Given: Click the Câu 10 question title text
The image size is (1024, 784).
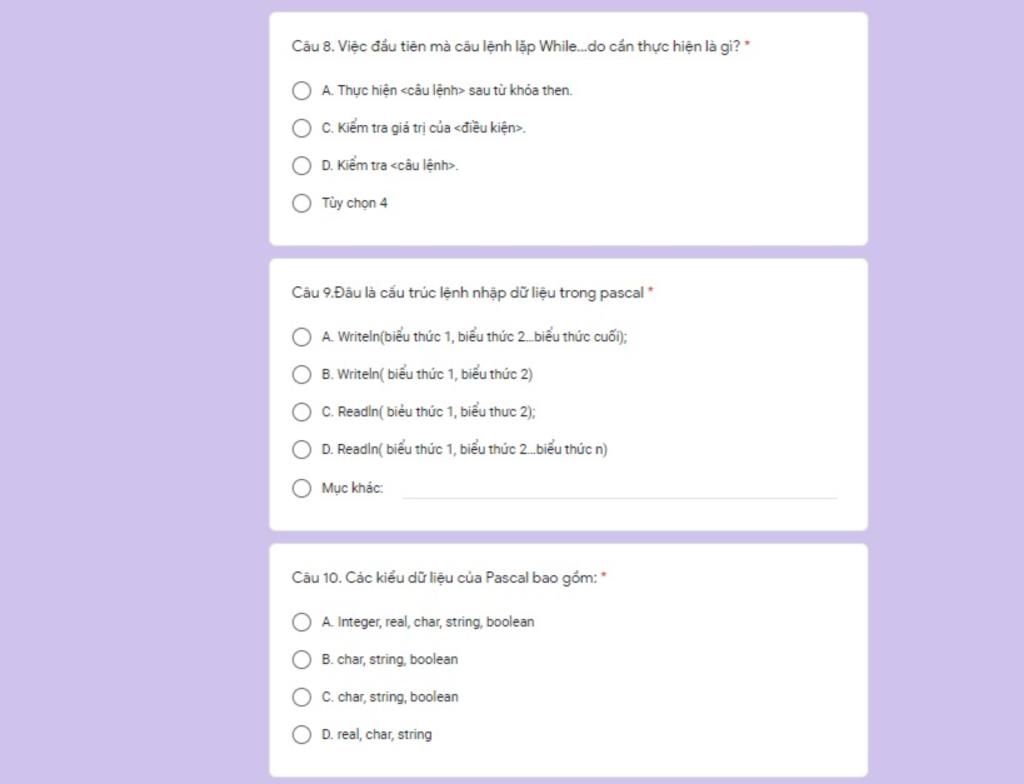Looking at the screenshot, I should [x=444, y=578].
